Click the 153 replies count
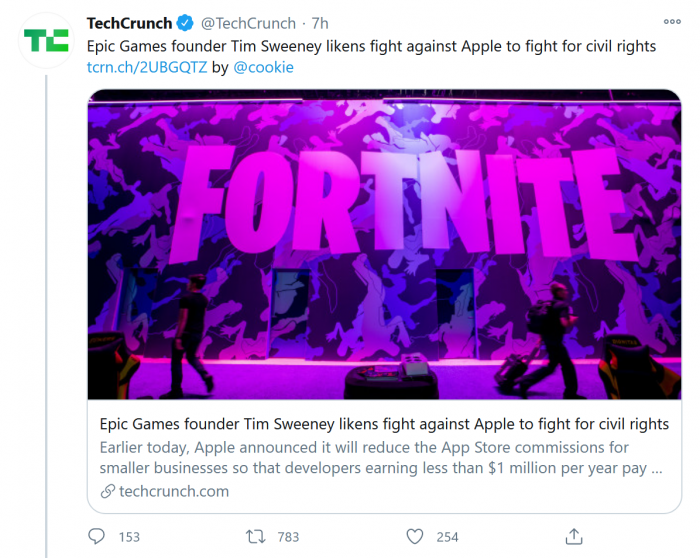Image resolution: width=700 pixels, height=558 pixels. click(129, 537)
